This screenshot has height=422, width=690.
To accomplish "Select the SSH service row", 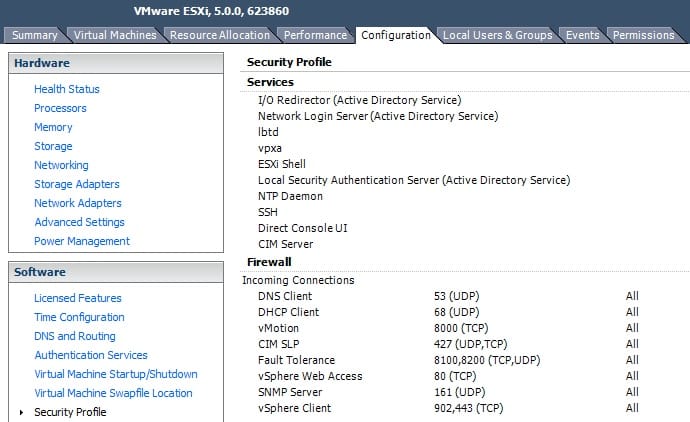I will pos(268,212).
